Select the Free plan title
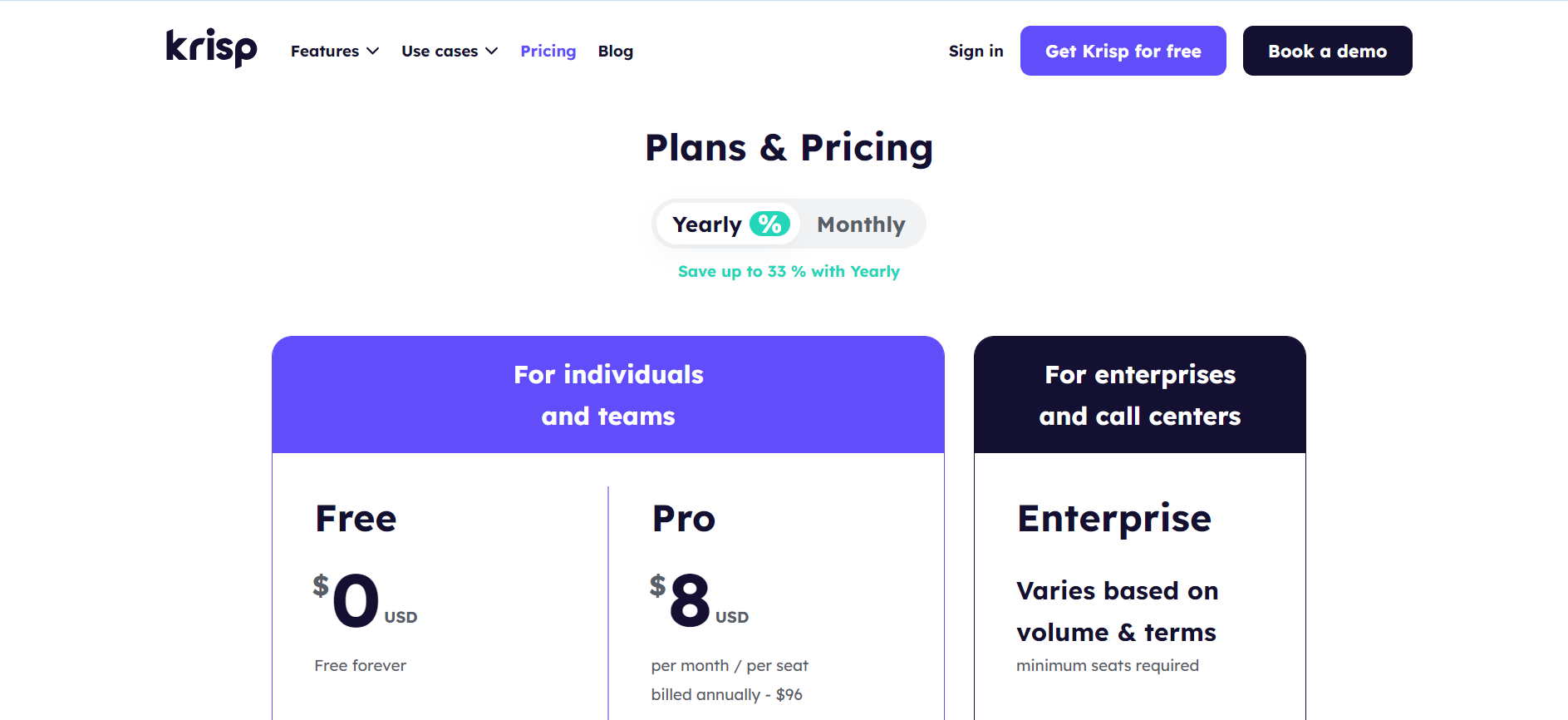Image resolution: width=1568 pixels, height=720 pixels. coord(356,519)
